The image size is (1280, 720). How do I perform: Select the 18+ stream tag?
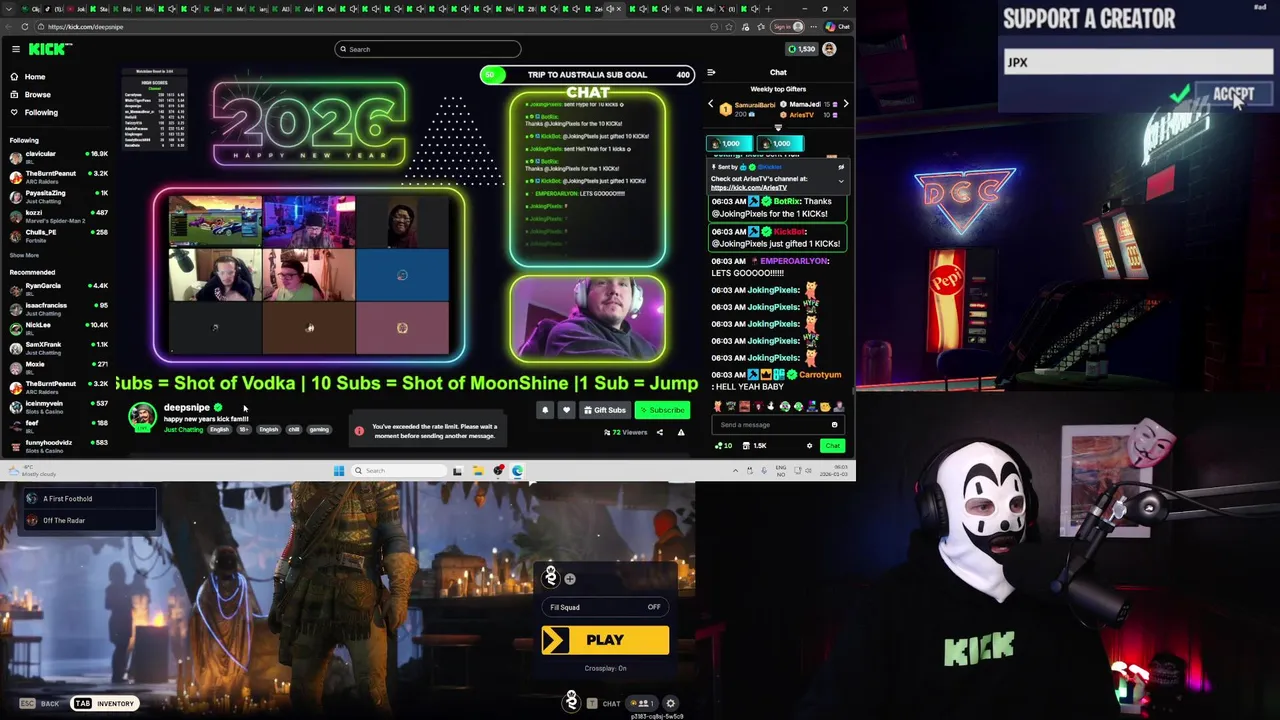point(243,430)
